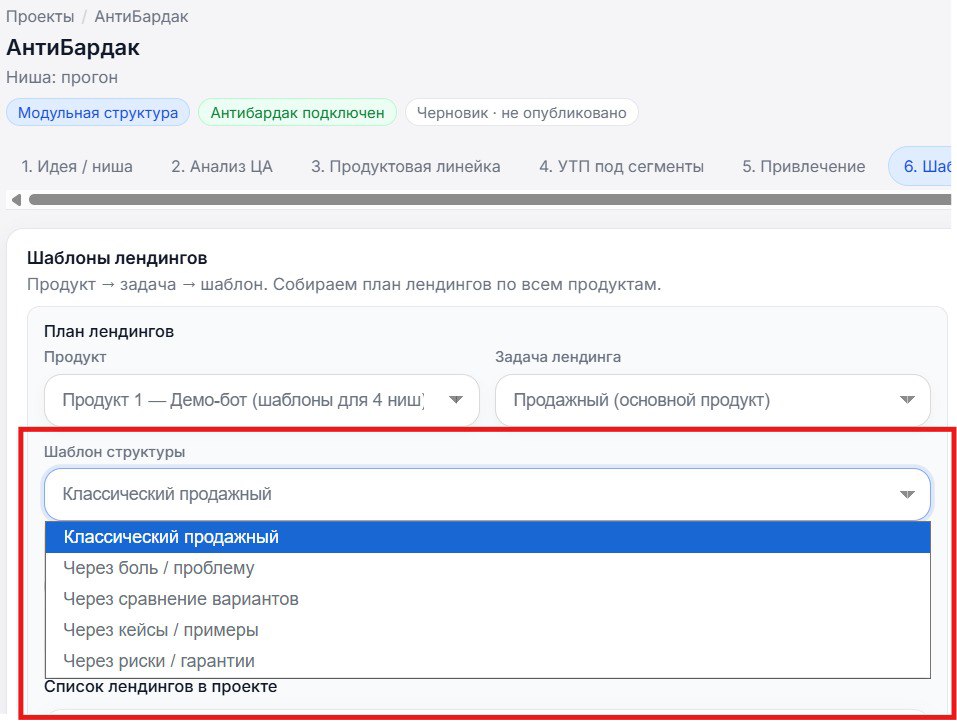Open the 'Продукт' dropdown

[x=260, y=399]
